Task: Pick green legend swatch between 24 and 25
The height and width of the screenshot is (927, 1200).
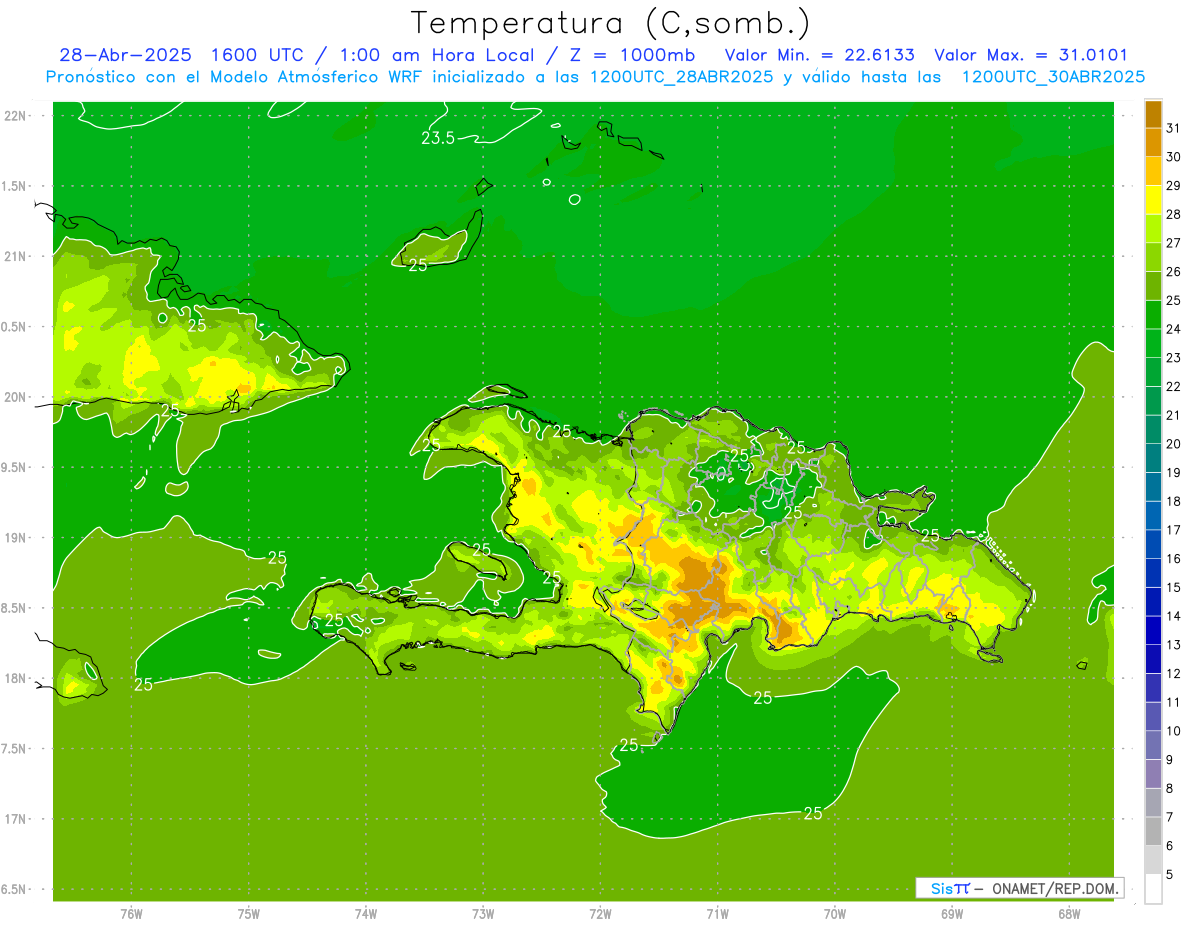Action: tap(1153, 315)
